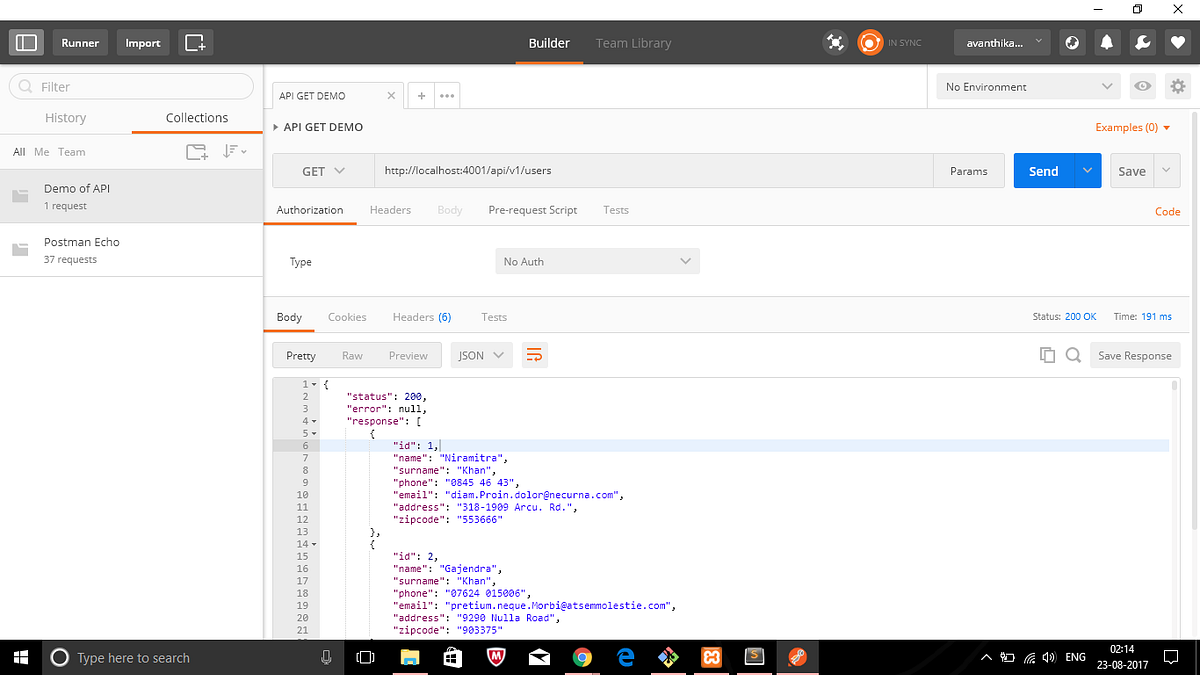The image size is (1200, 675).
Task: Open the No Environment dropdown
Action: click(1027, 87)
